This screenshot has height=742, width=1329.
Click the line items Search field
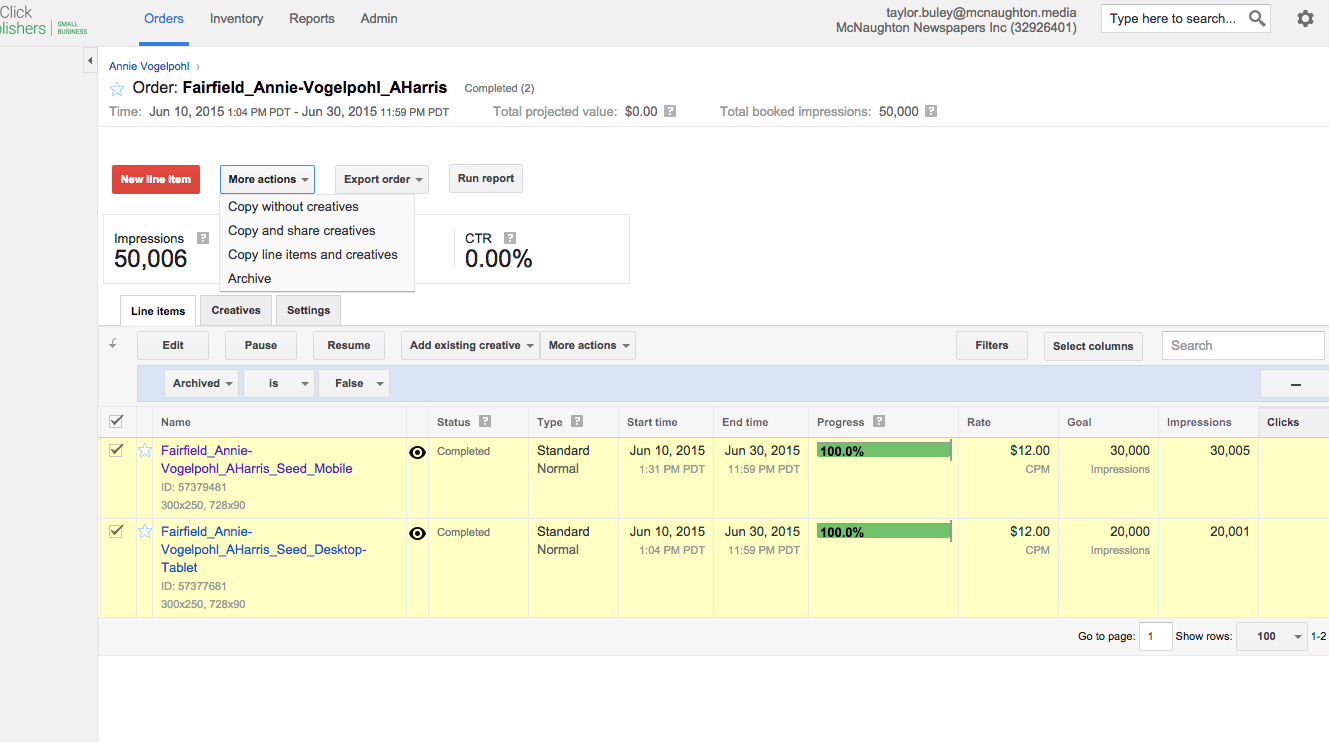1242,346
